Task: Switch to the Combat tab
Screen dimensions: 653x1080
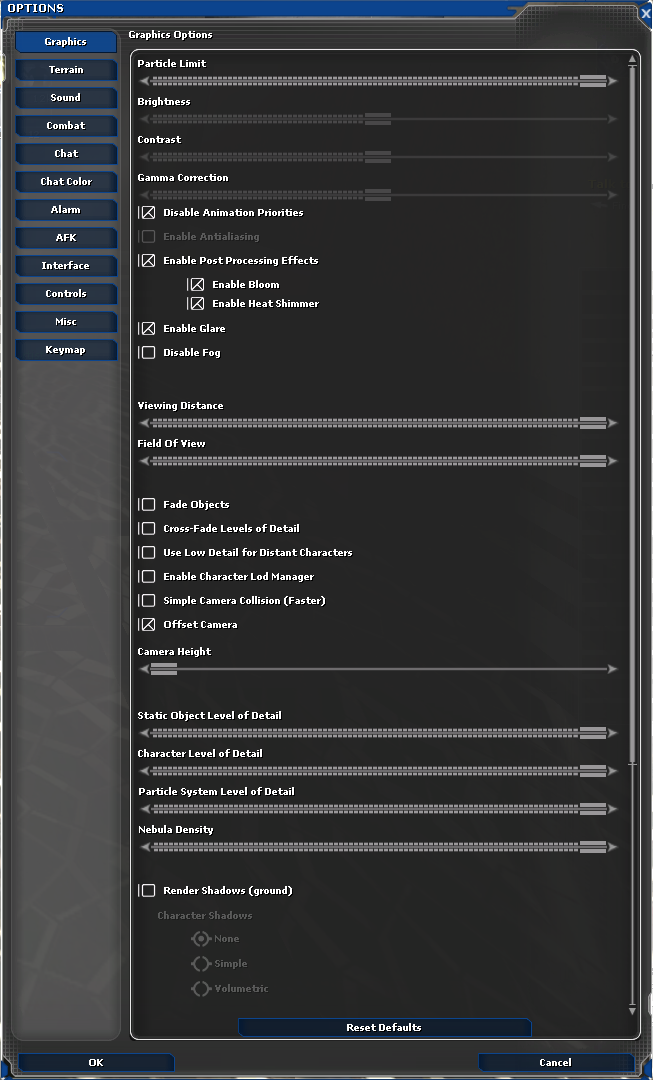Action: coord(65,126)
